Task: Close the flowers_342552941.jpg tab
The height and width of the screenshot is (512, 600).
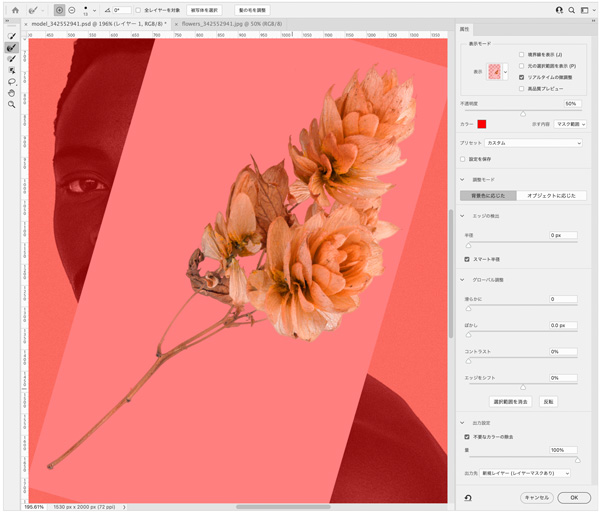Action: 176,24
